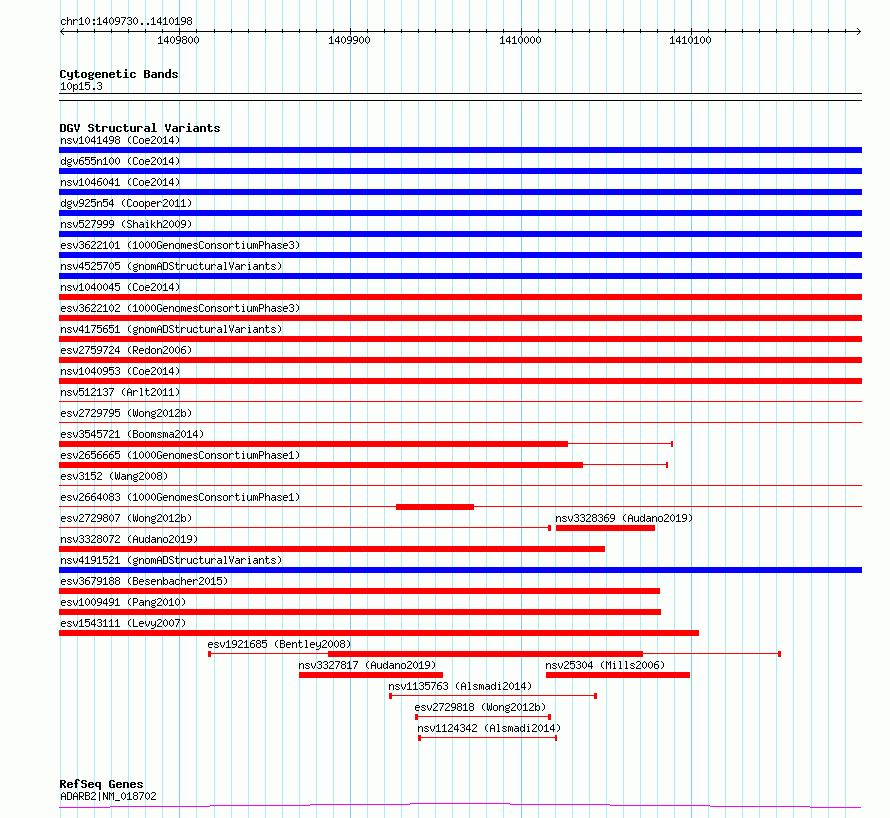The width and height of the screenshot is (890, 818).
Task: Click nsv1046041 (Coe2014) variant label
Action: 120,182
